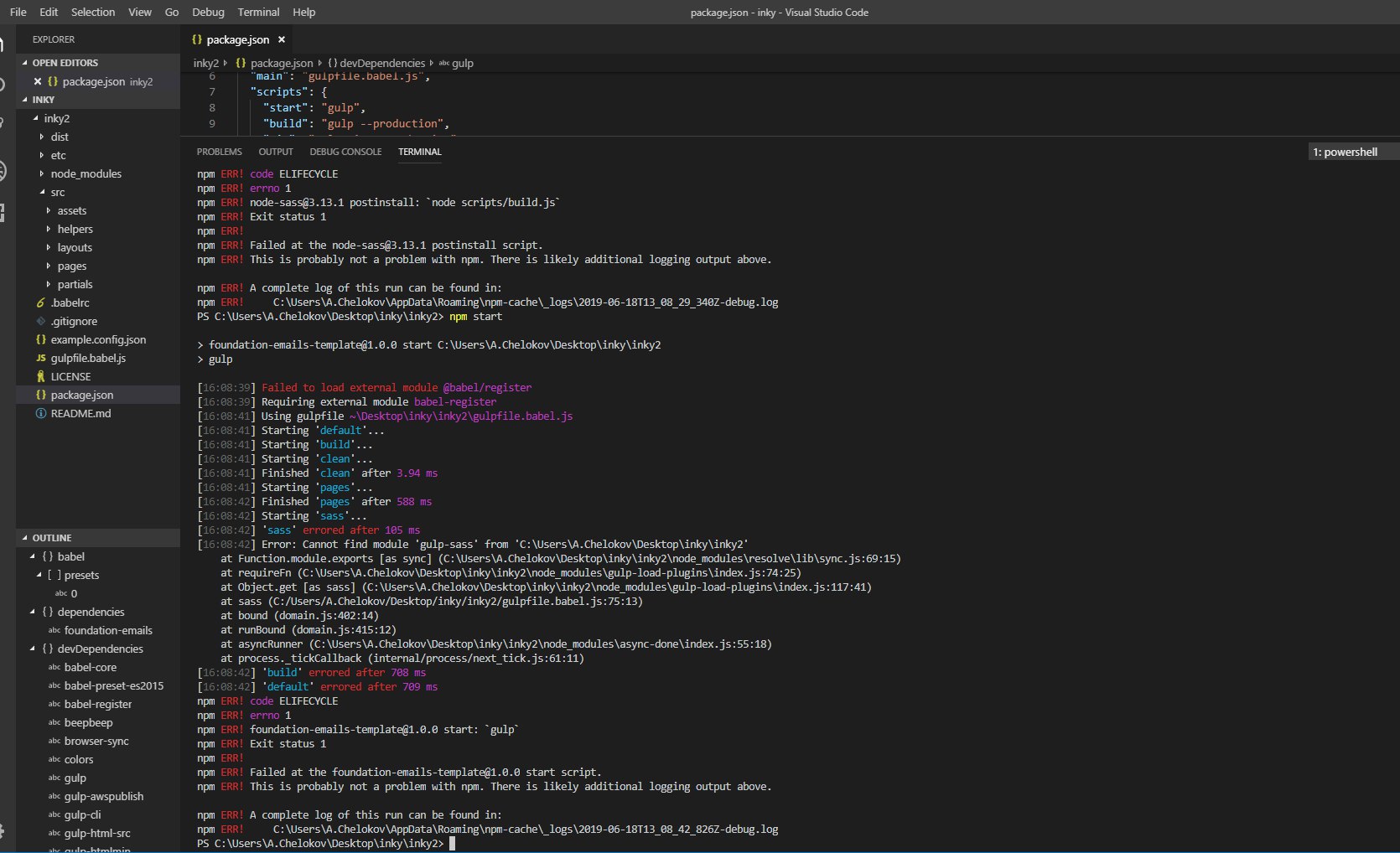
Task: Select gulp in the breadcrumb
Action: 463,63
